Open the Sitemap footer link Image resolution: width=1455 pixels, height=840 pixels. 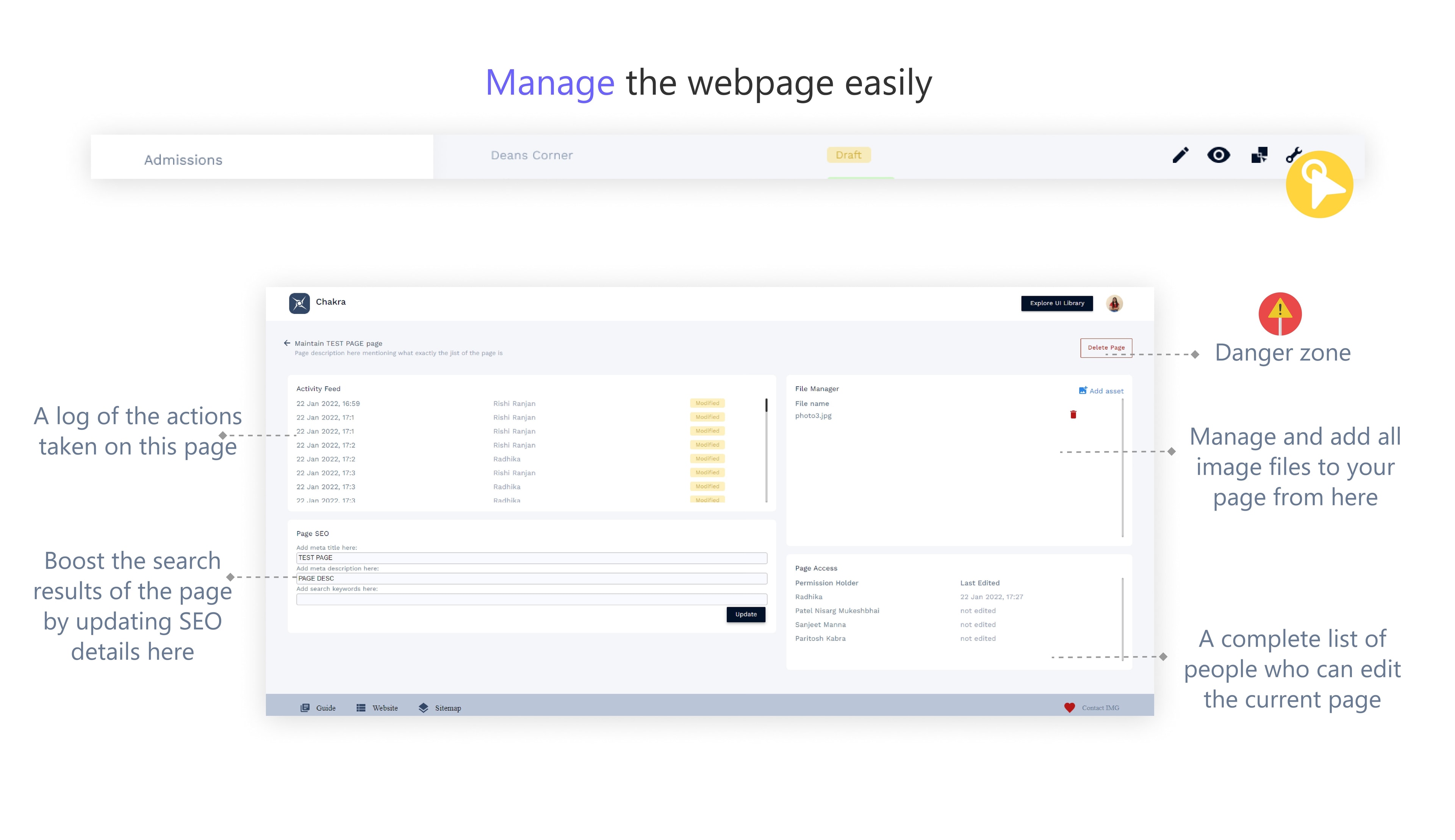pyautogui.click(x=439, y=708)
